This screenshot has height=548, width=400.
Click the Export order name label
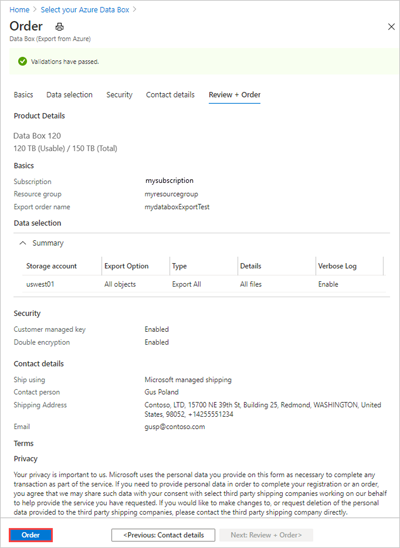coord(42,207)
